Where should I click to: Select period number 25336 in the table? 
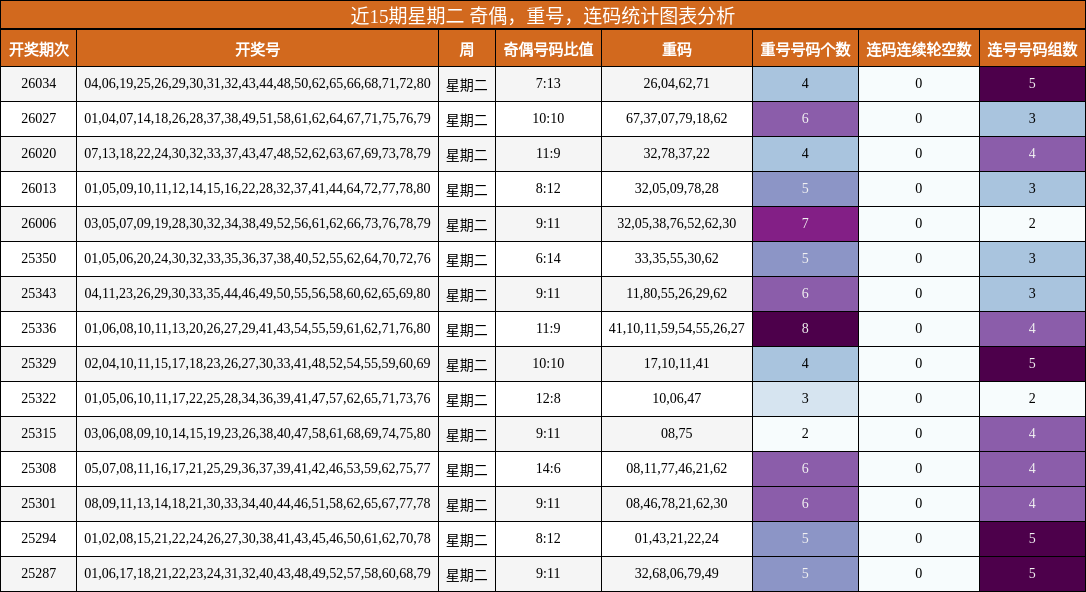(x=40, y=329)
